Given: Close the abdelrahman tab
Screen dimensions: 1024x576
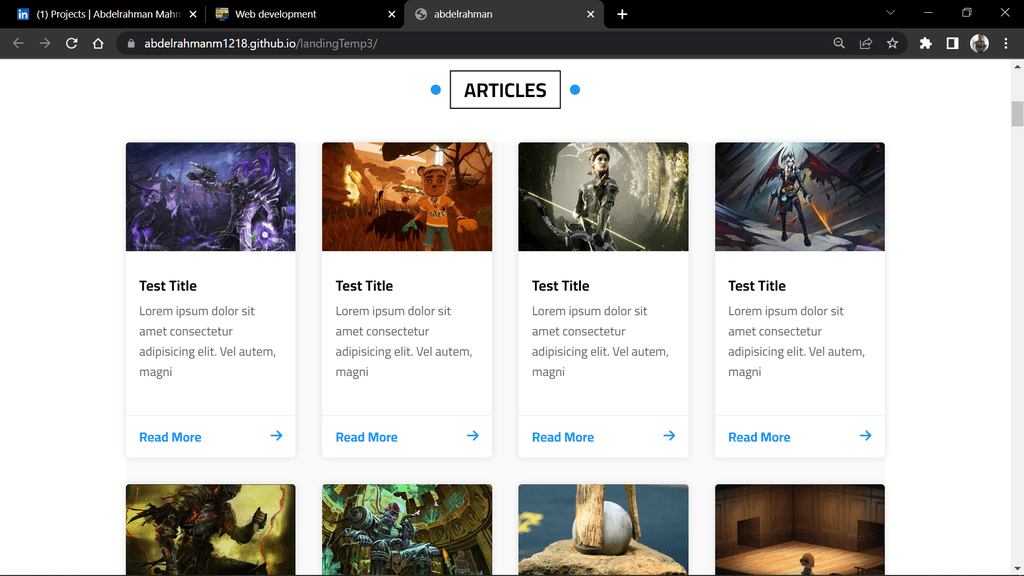Looking at the screenshot, I should 590,14.
